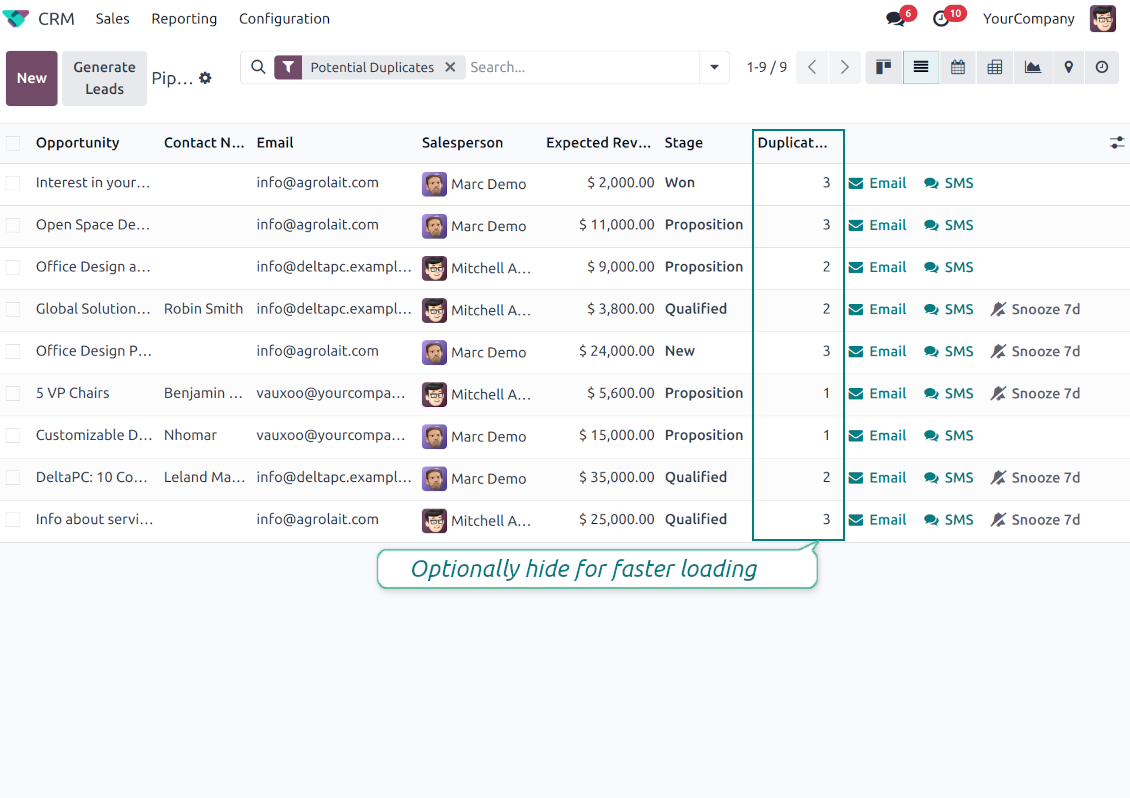Image resolution: width=1130 pixels, height=798 pixels.
Task: Click the Generate Leads button
Action: click(x=104, y=79)
